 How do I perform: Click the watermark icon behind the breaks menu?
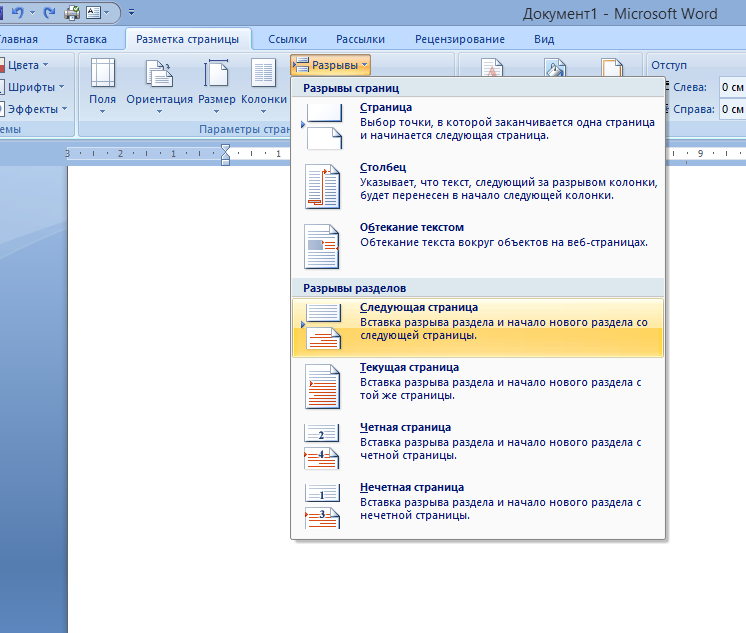(x=492, y=67)
